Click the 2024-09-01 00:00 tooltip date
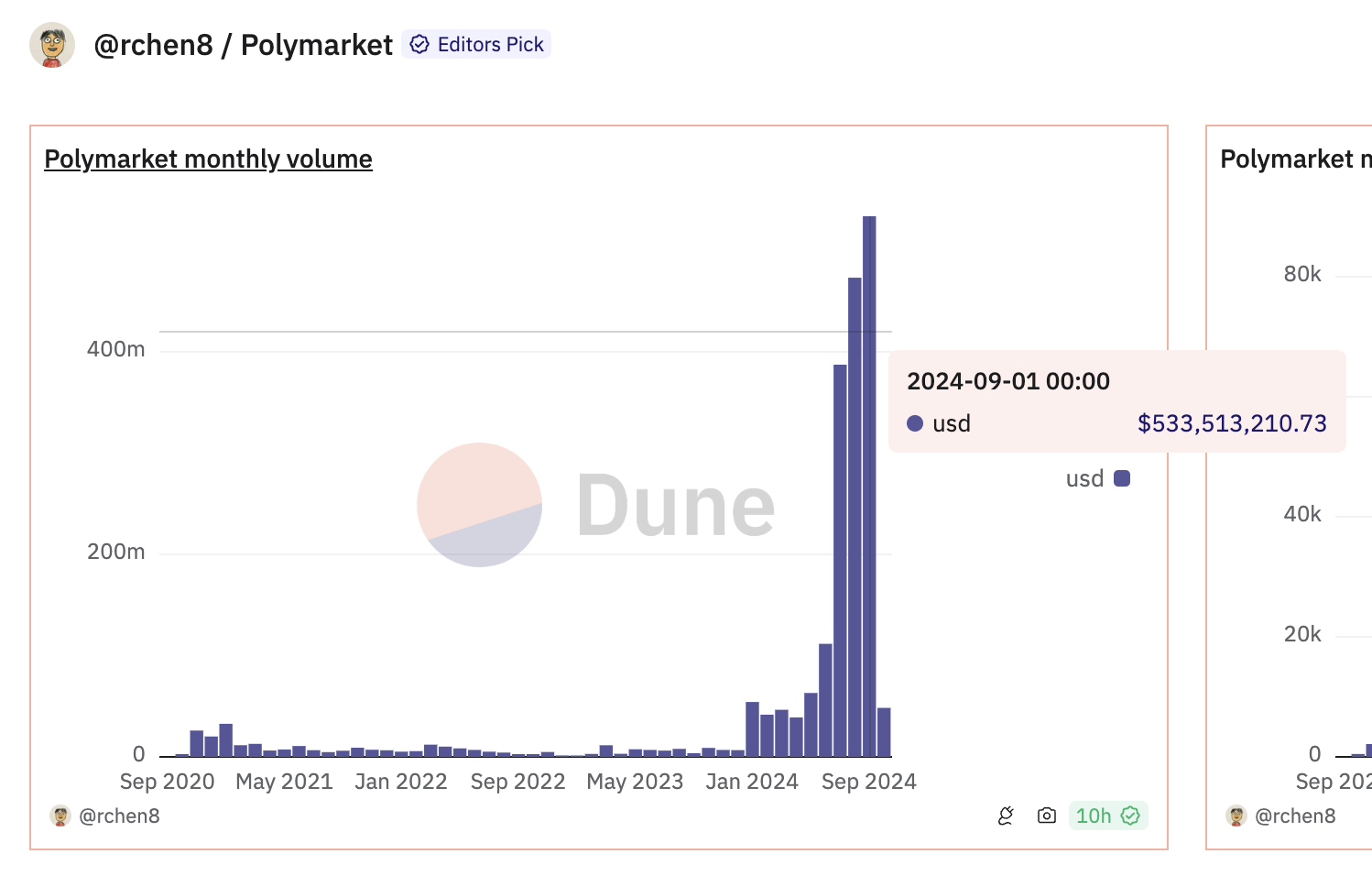This screenshot has width=1372, height=876. coord(1008,381)
